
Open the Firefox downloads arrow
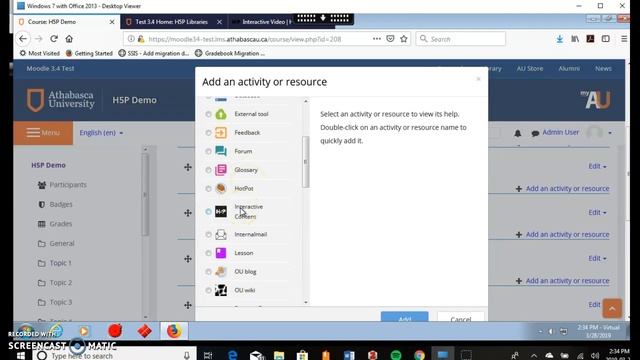pos(560,39)
